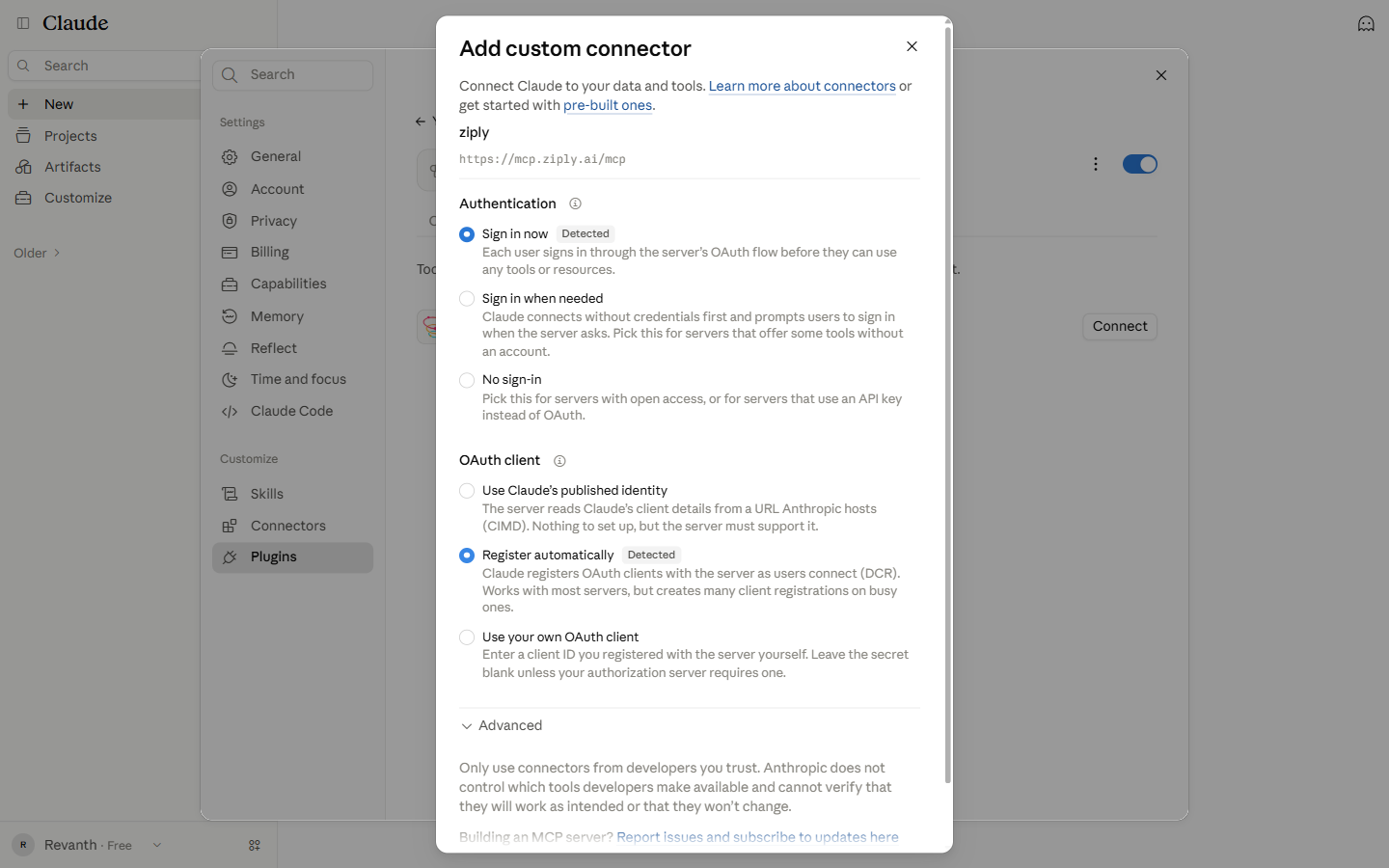
Task: Click the Authentication info icon
Action: tap(575, 203)
